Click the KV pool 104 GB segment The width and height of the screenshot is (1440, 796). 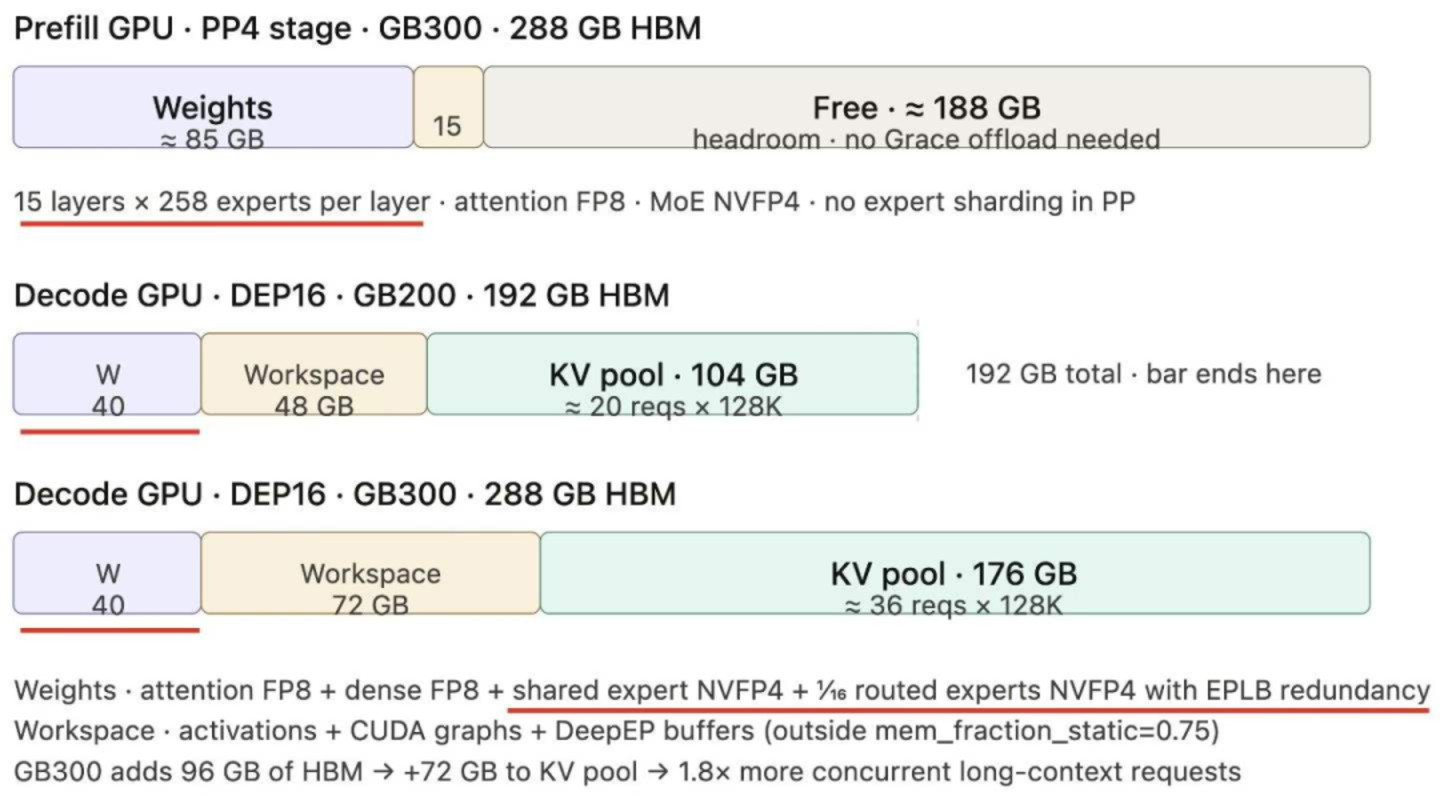pos(672,374)
